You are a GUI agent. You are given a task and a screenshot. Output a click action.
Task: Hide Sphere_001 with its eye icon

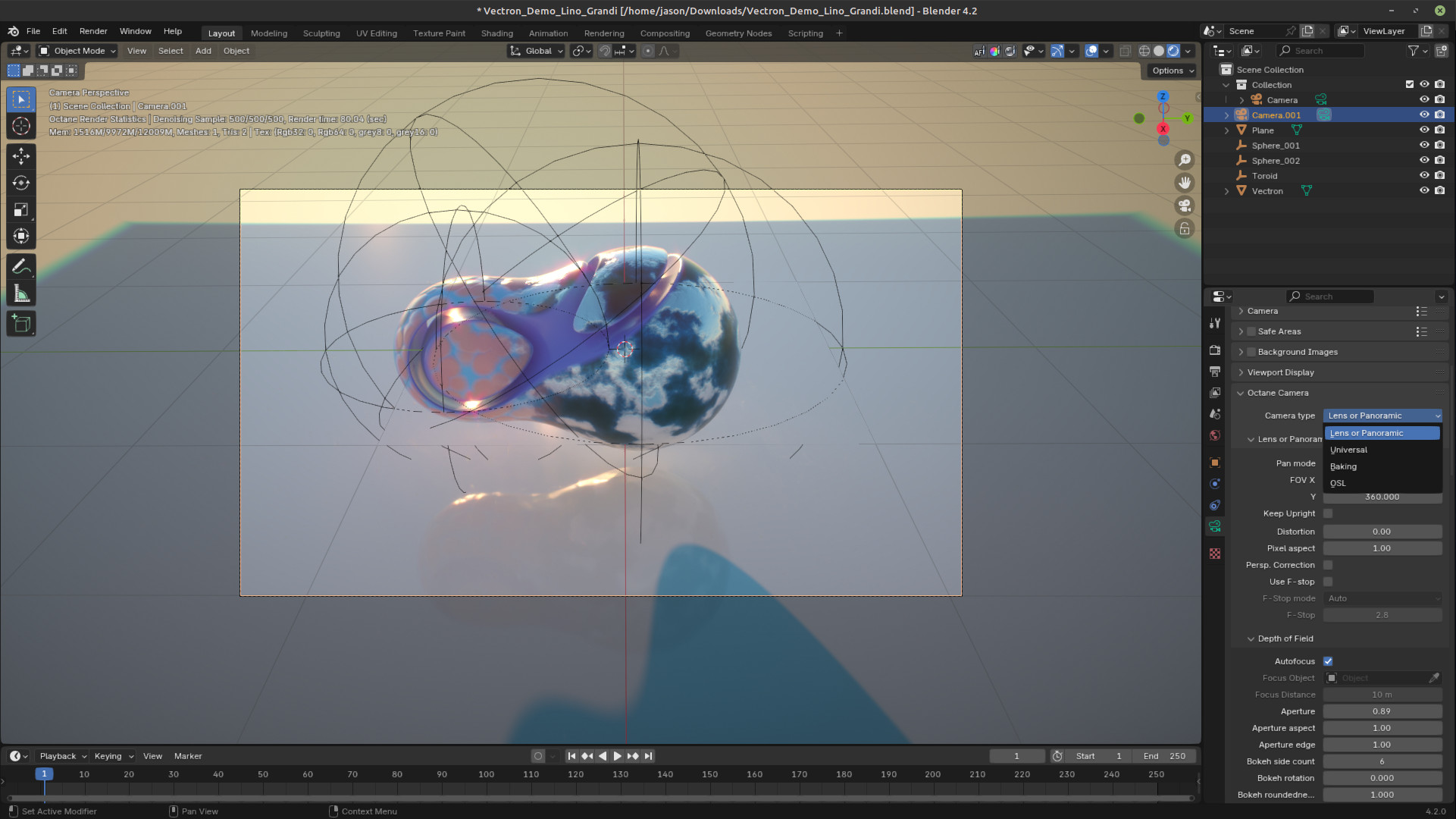[x=1424, y=146]
